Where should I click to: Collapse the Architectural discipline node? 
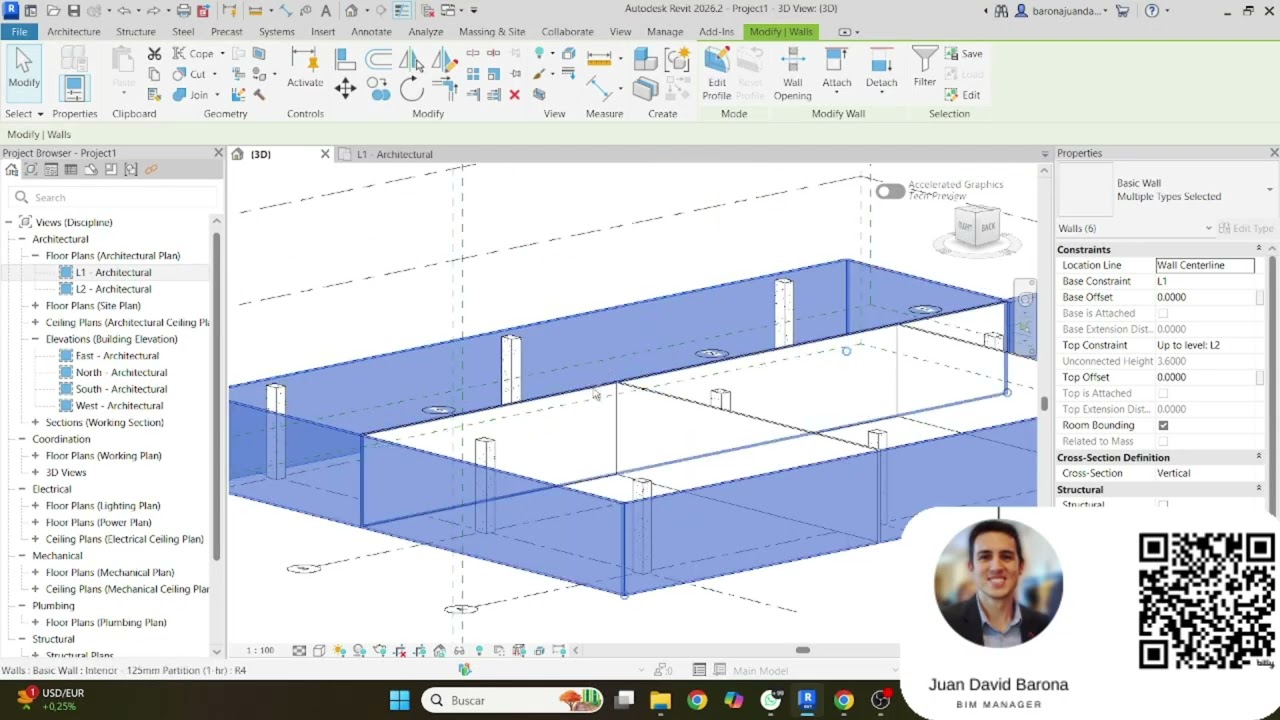click(22, 239)
